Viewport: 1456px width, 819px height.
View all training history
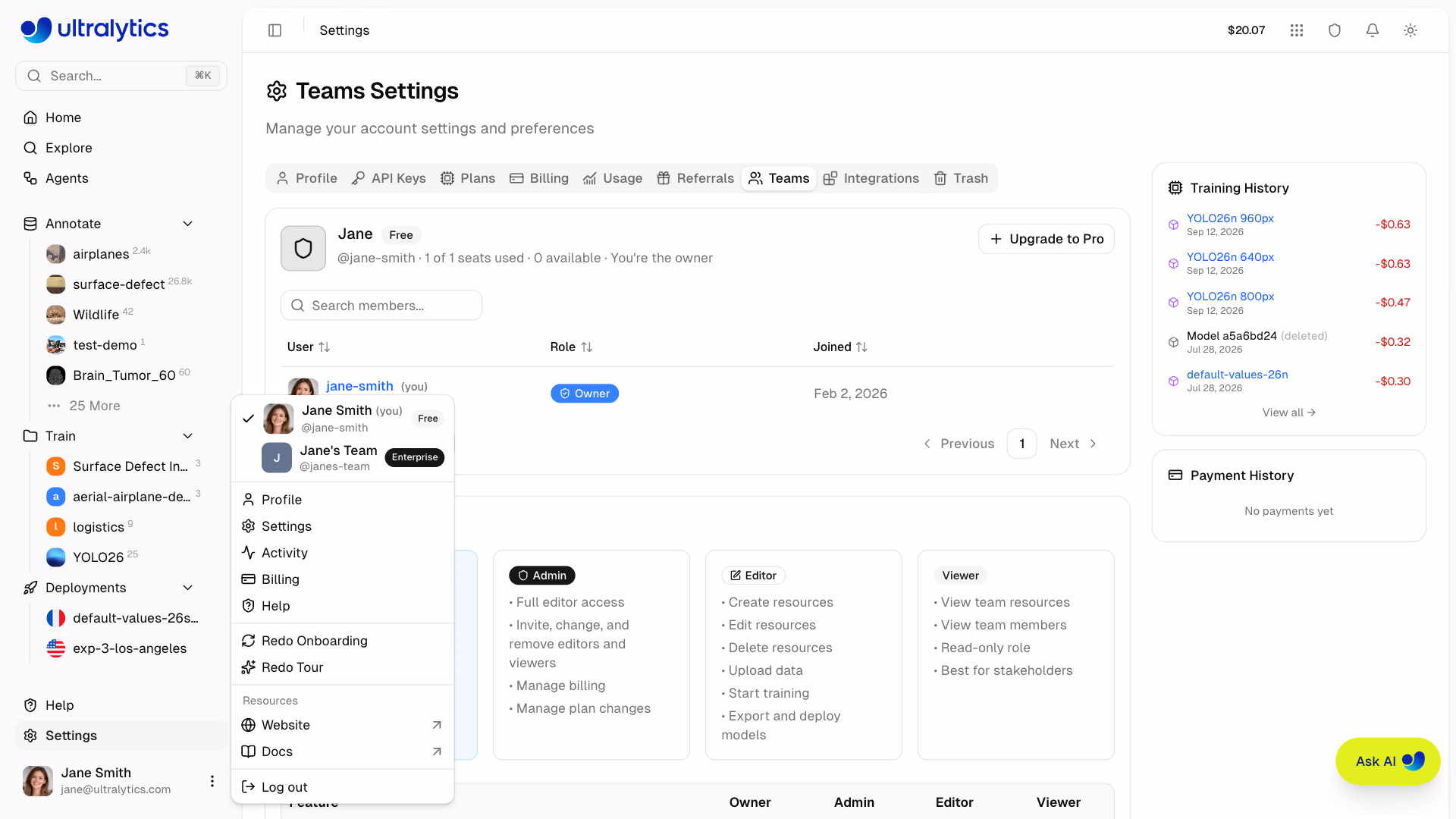click(1288, 413)
